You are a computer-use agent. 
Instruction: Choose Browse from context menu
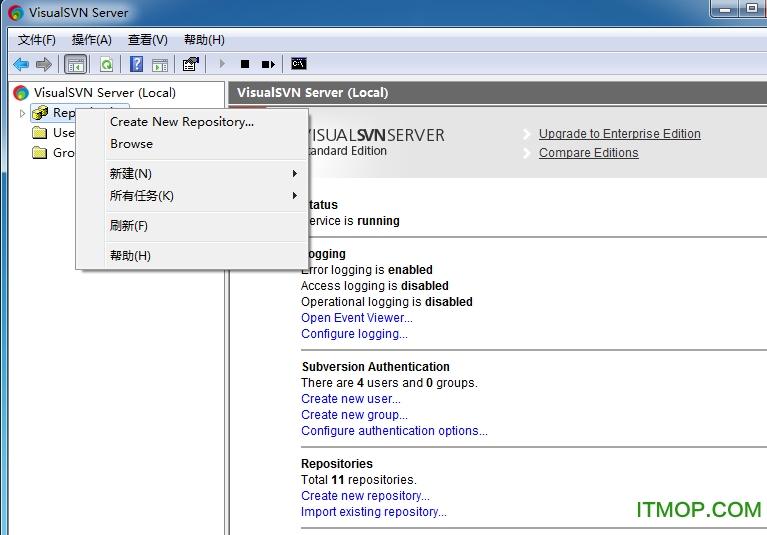pyautogui.click(x=131, y=144)
